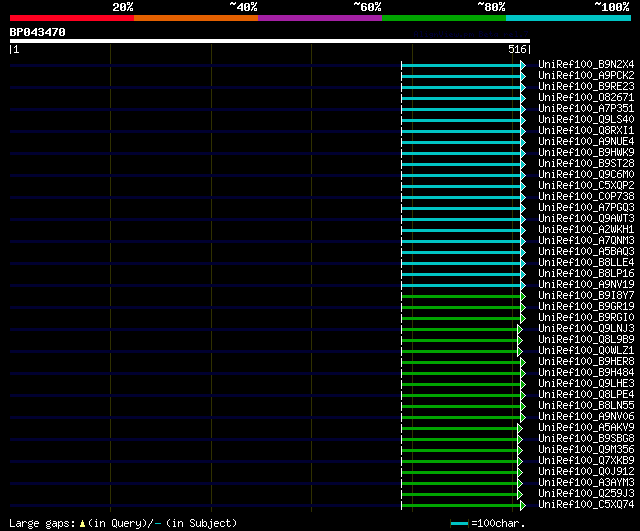Viewport: 640px width, 531px height.
Task: Select the UniRef100_C5XQ74 label
Action: (x=586, y=505)
